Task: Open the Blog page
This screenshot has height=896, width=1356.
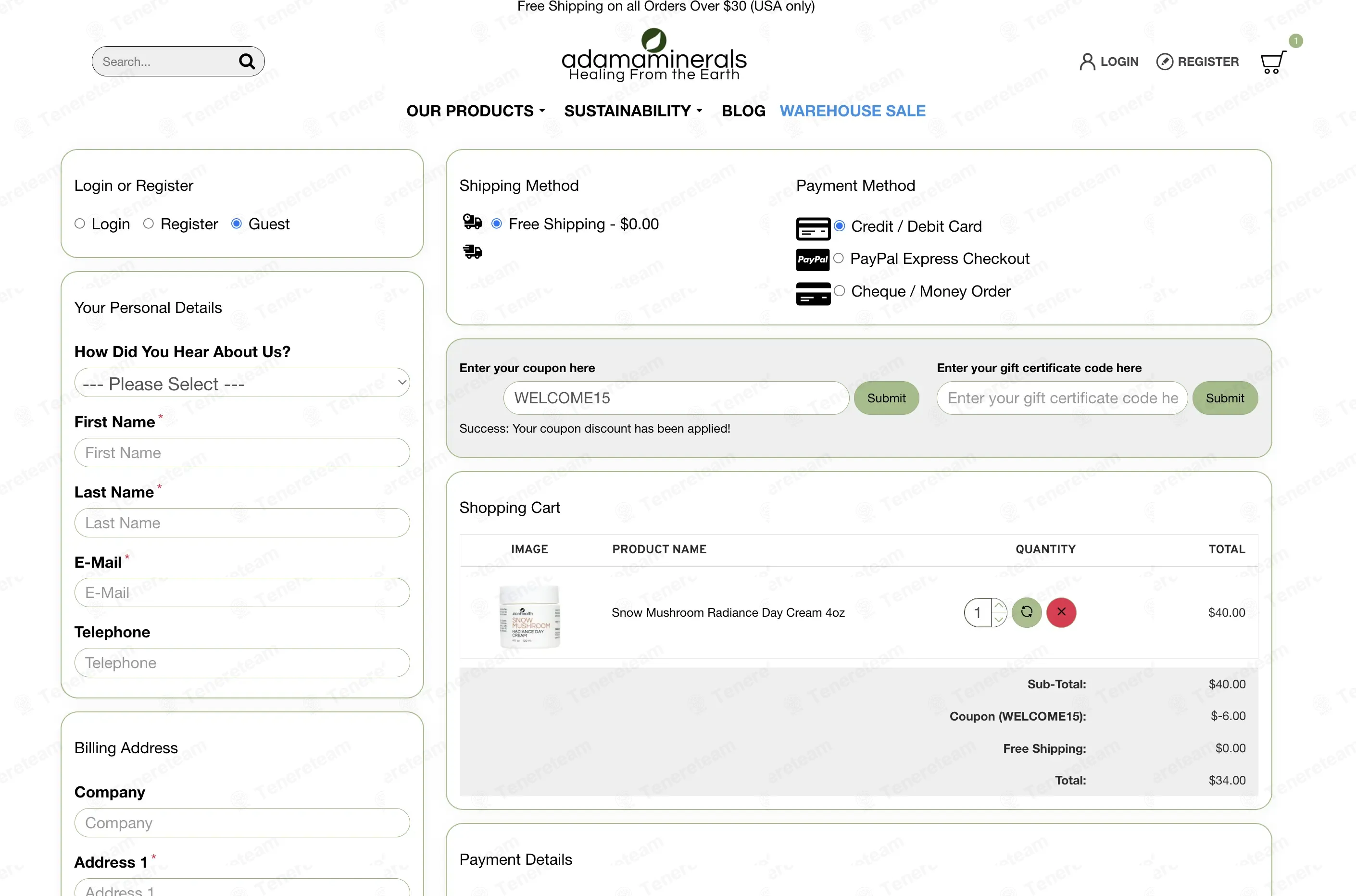Action: 743,110
